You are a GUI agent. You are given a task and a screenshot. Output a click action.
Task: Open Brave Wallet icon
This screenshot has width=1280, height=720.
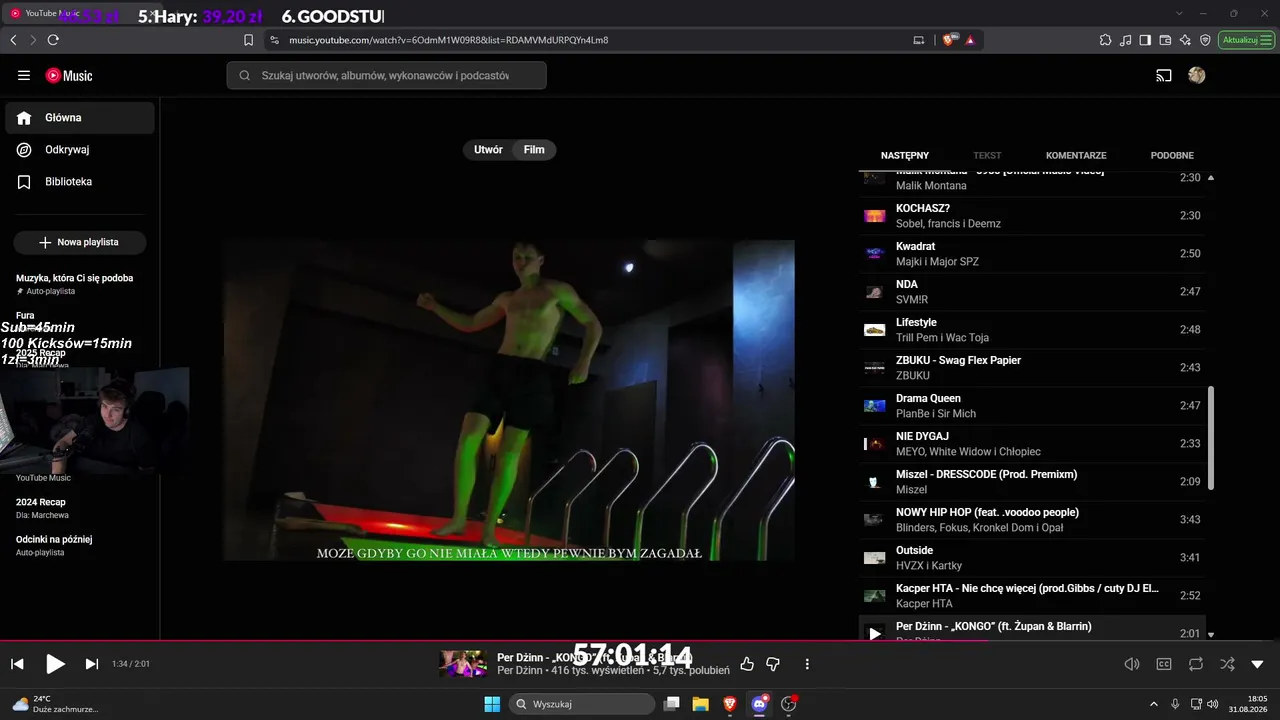1165,40
